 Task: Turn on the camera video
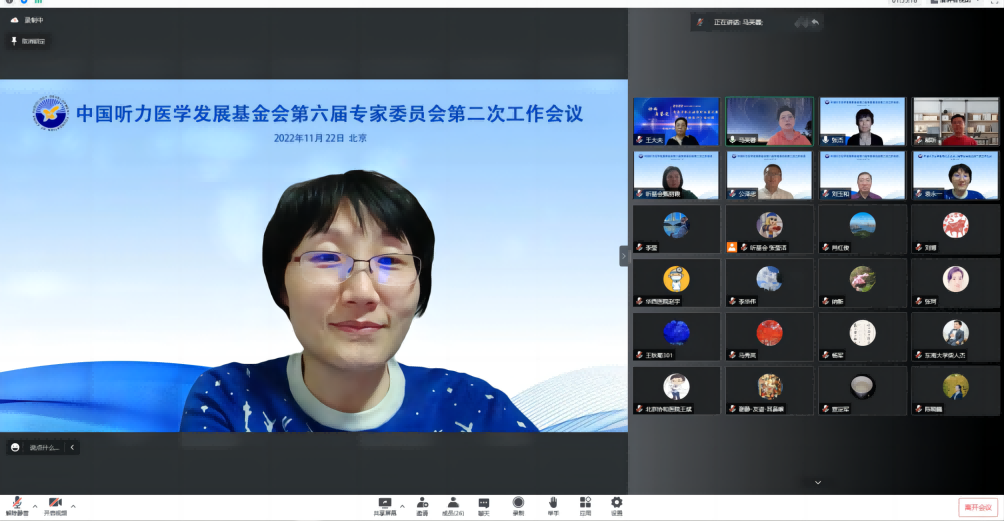click(x=55, y=504)
